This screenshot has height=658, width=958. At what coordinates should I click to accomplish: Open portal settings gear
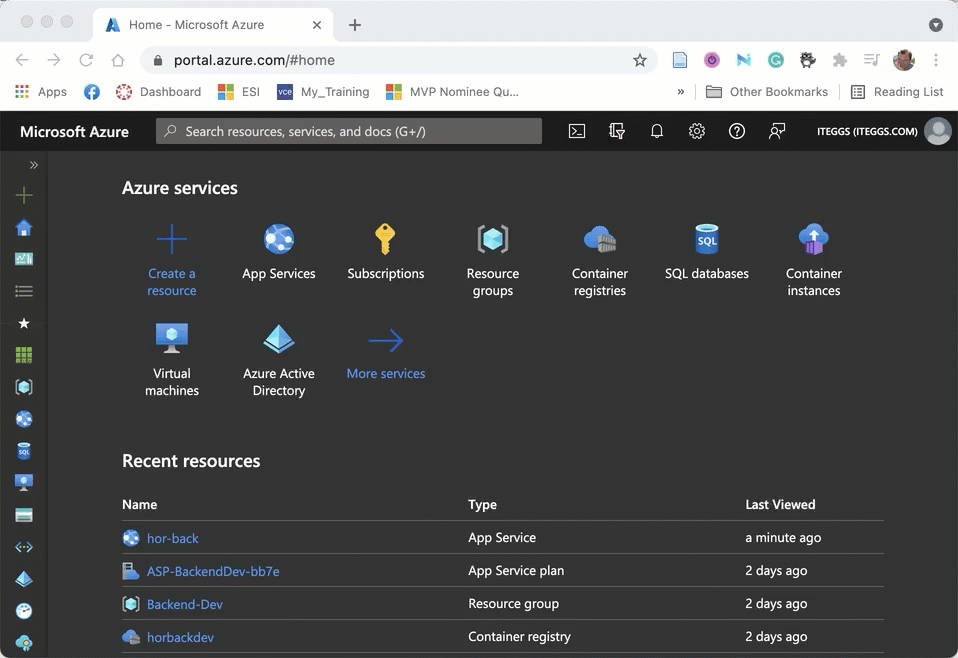pos(697,131)
